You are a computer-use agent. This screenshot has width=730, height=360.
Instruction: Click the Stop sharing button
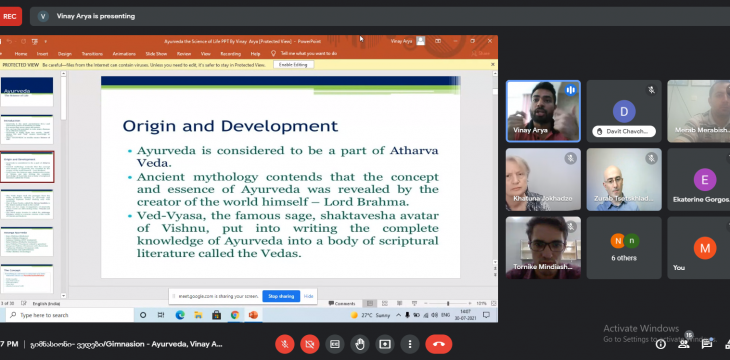[281, 296]
